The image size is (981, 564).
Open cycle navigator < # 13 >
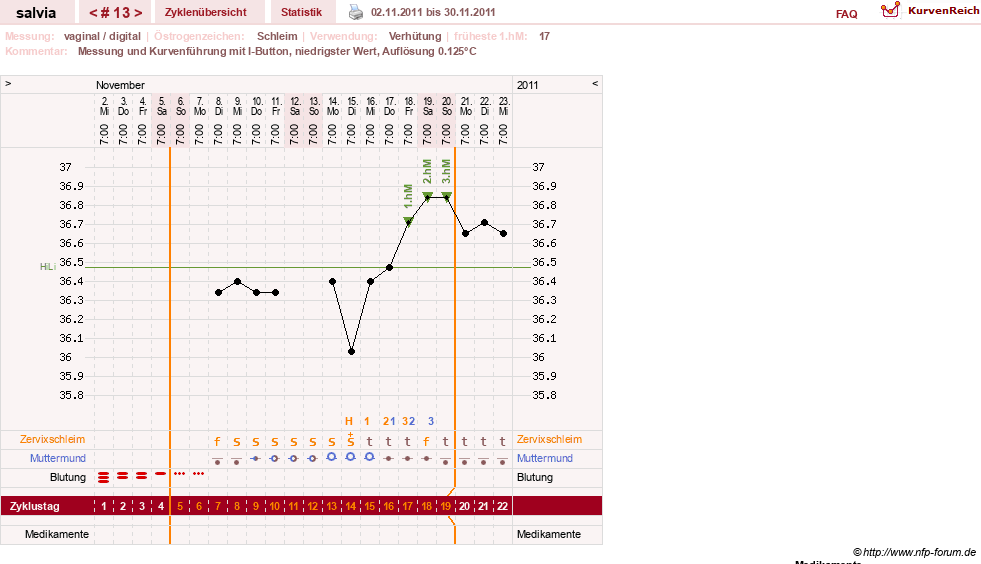click(x=115, y=12)
